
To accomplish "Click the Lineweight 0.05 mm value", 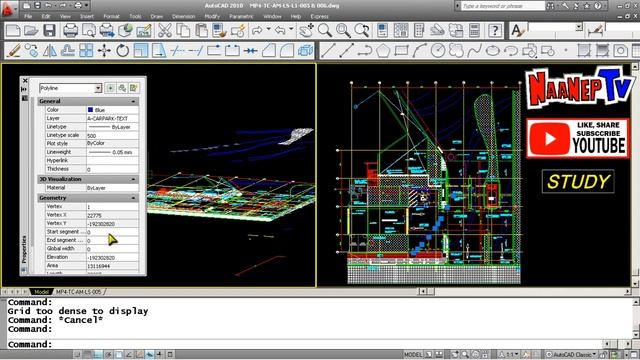I will click(x=112, y=152).
